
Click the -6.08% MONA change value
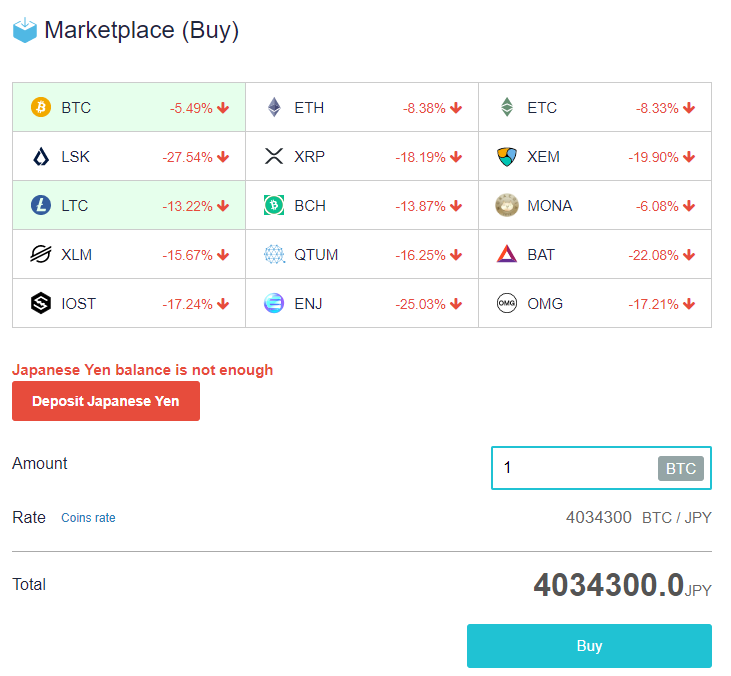click(657, 206)
